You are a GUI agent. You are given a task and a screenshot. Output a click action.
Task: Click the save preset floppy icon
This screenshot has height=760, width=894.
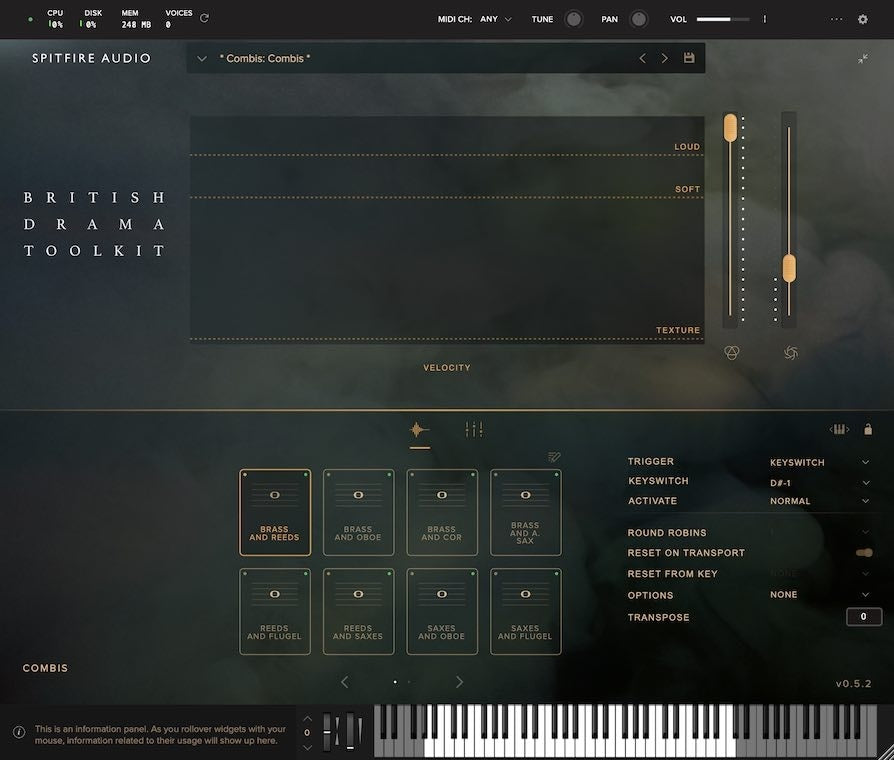tap(689, 58)
